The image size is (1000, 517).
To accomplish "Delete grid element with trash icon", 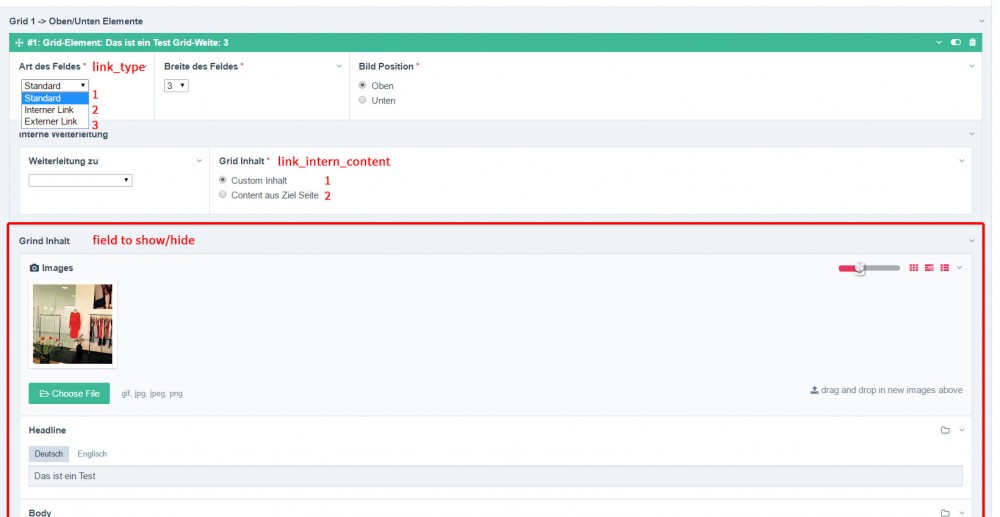I will [972, 43].
